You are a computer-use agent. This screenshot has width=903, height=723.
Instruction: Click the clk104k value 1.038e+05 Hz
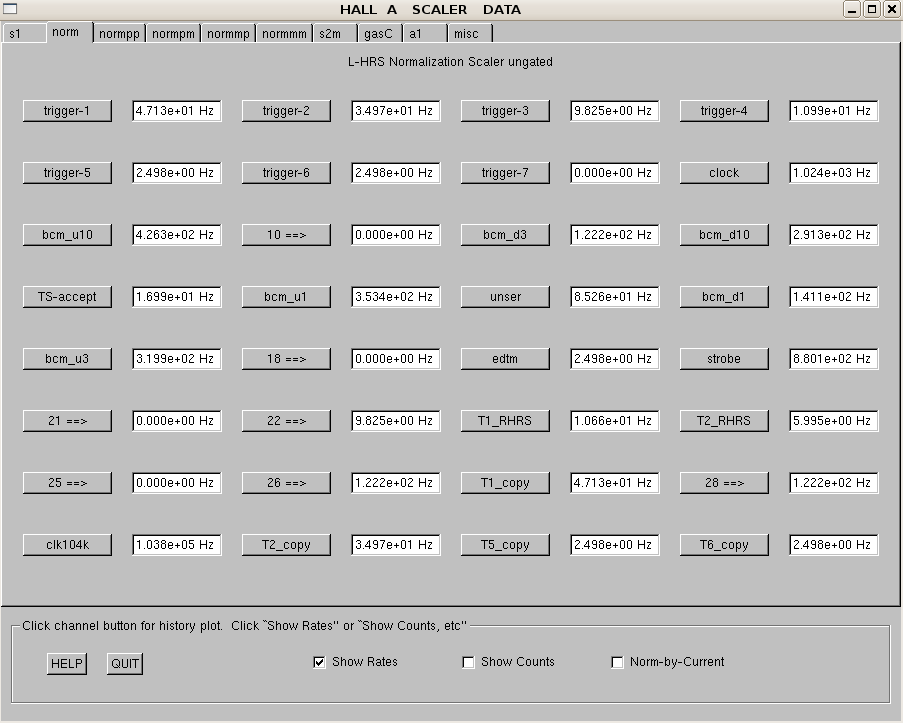(177, 545)
